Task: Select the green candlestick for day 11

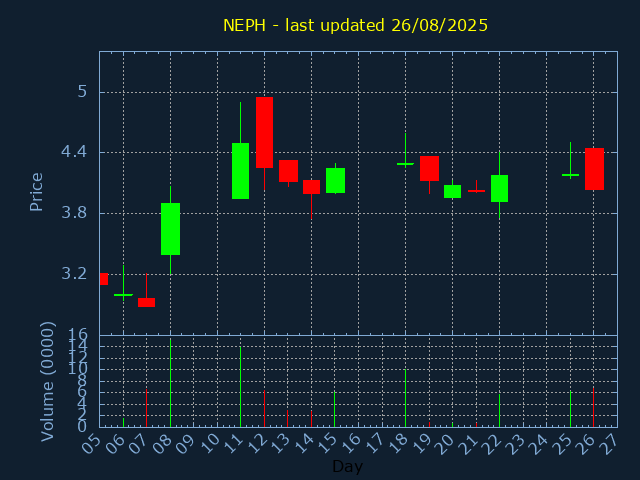Action: tap(240, 171)
